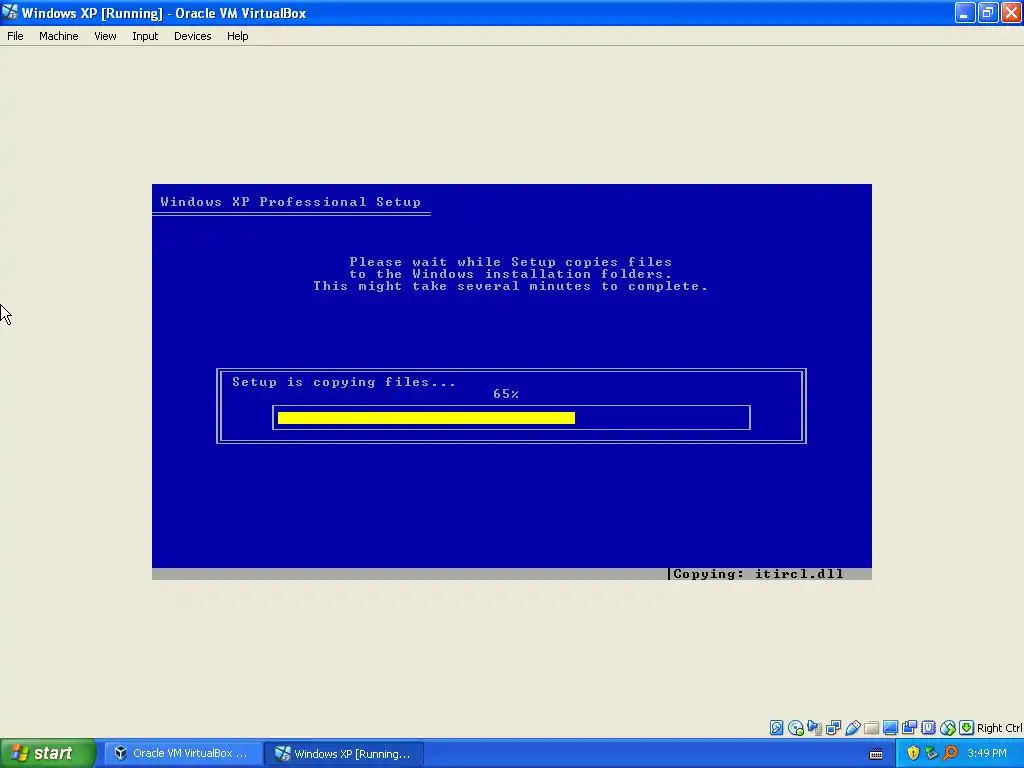Click the Right Ctrl host key label
Viewport: 1024px width, 768px height.
pyautogui.click(x=999, y=728)
